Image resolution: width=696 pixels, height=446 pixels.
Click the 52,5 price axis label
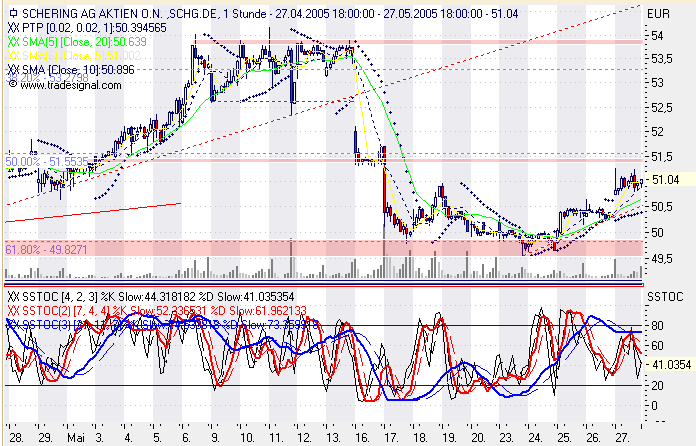[x=661, y=108]
